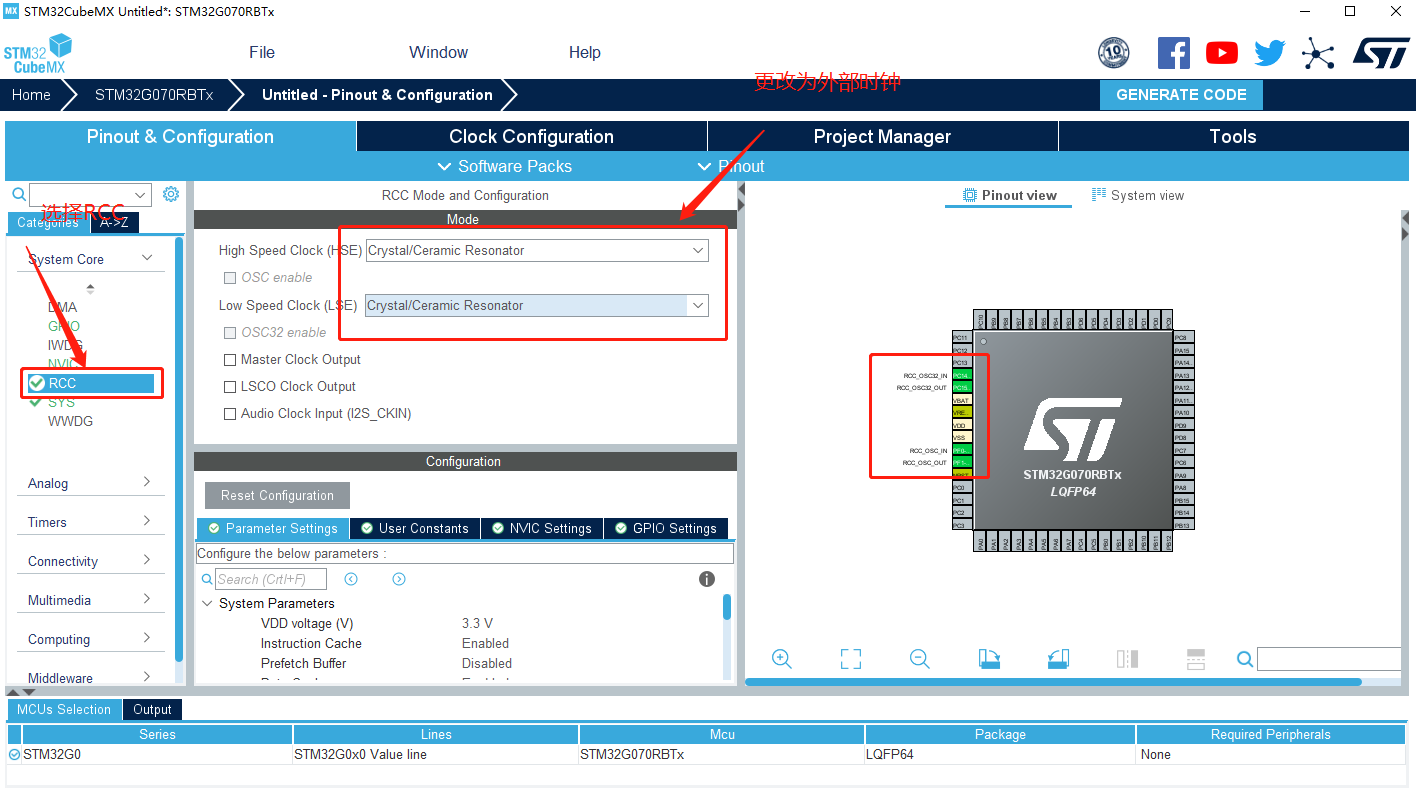The width and height of the screenshot is (1416, 798).
Task: Toggle the vertical split view icon
Action: [1127, 659]
